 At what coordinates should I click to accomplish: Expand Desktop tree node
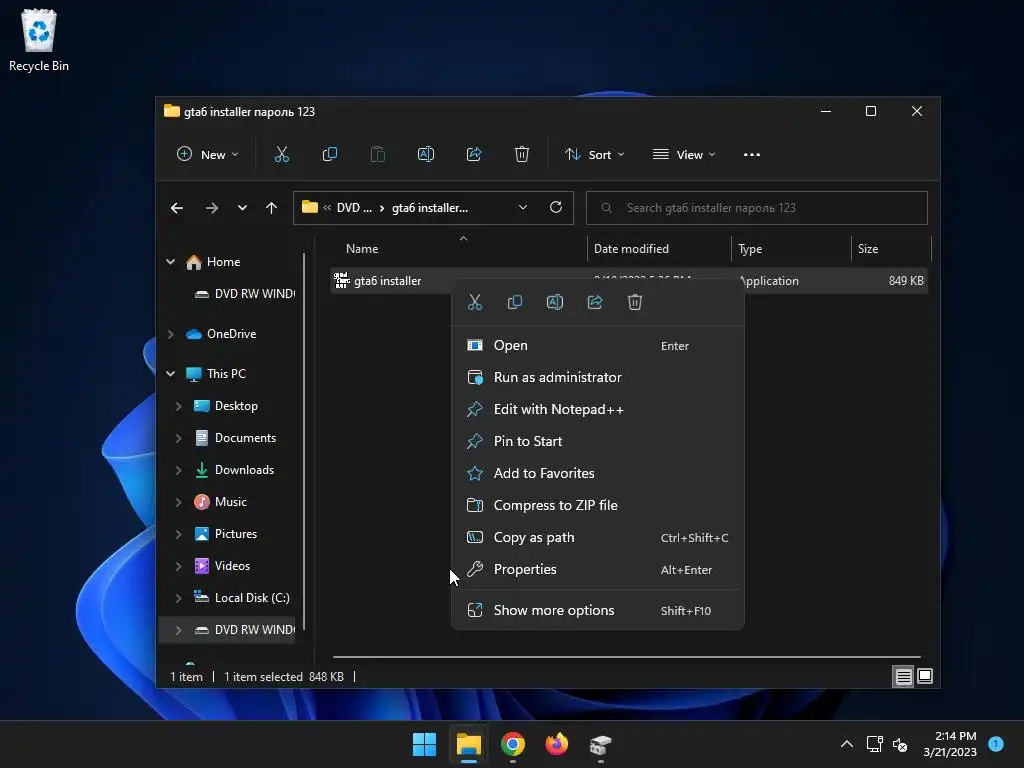tap(178, 406)
